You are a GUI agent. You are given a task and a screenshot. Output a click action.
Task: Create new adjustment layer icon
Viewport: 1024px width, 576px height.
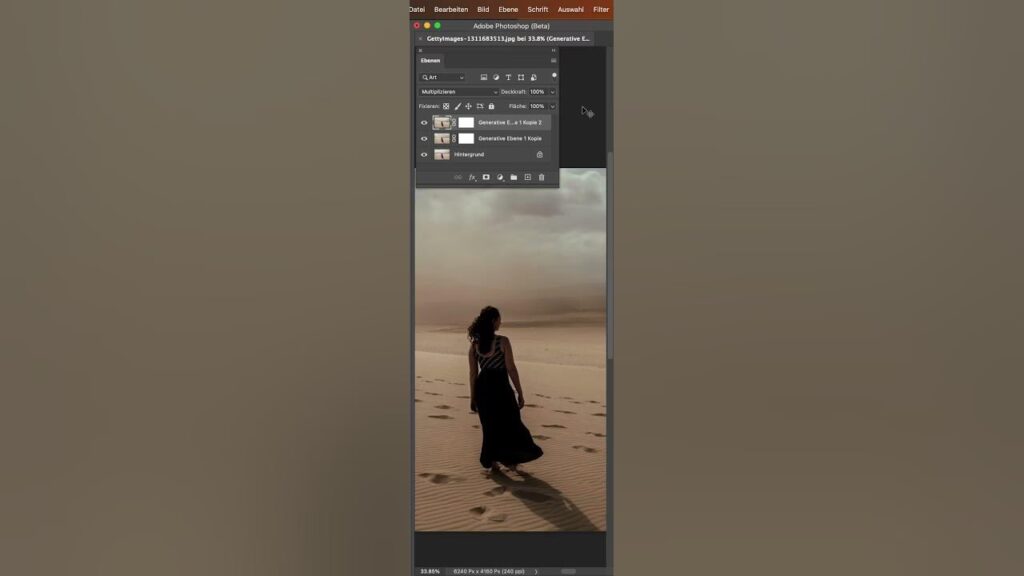pyautogui.click(x=500, y=177)
